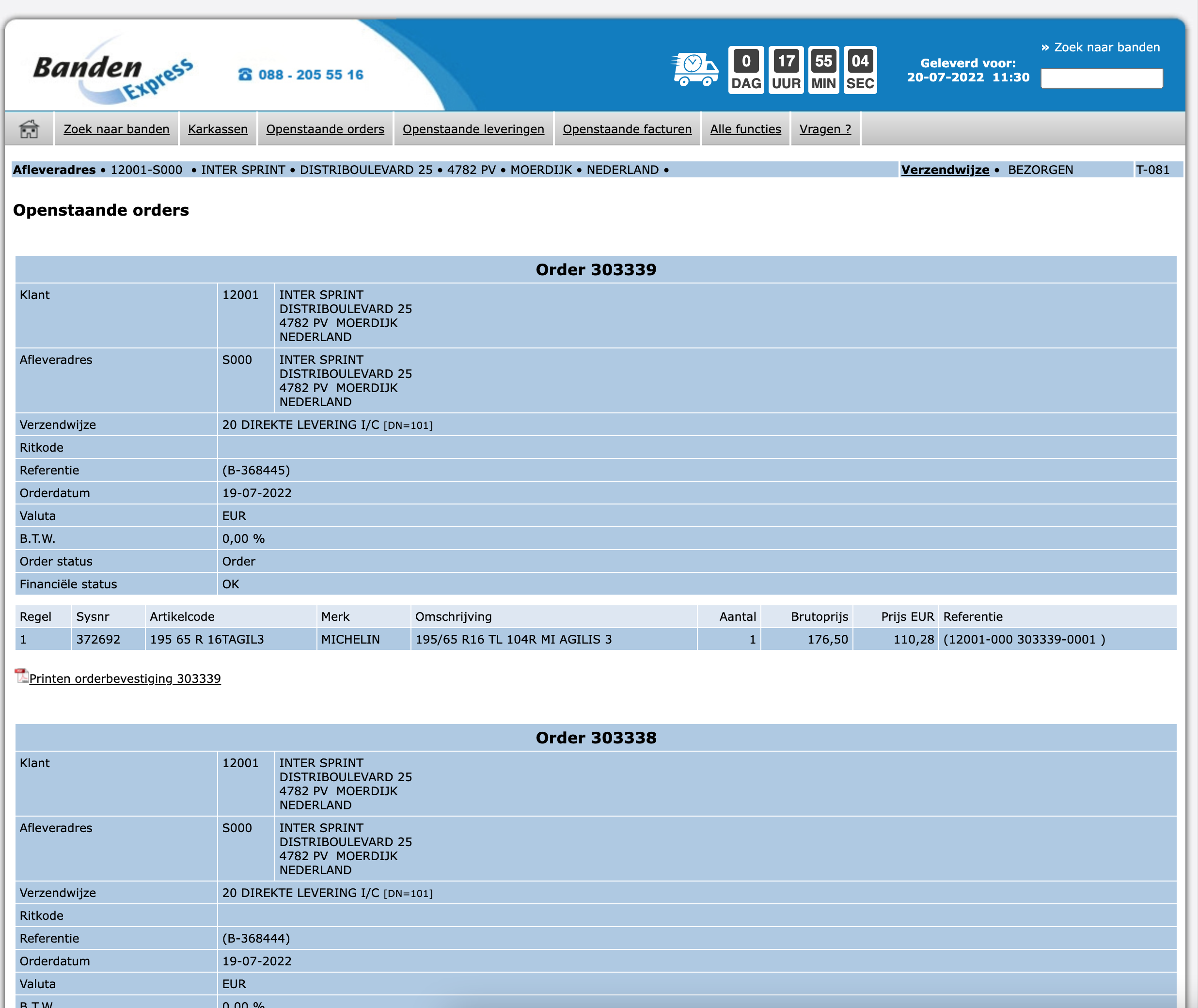Open the Zoek naar banden menu tab
The image size is (1198, 1008).
pos(116,129)
